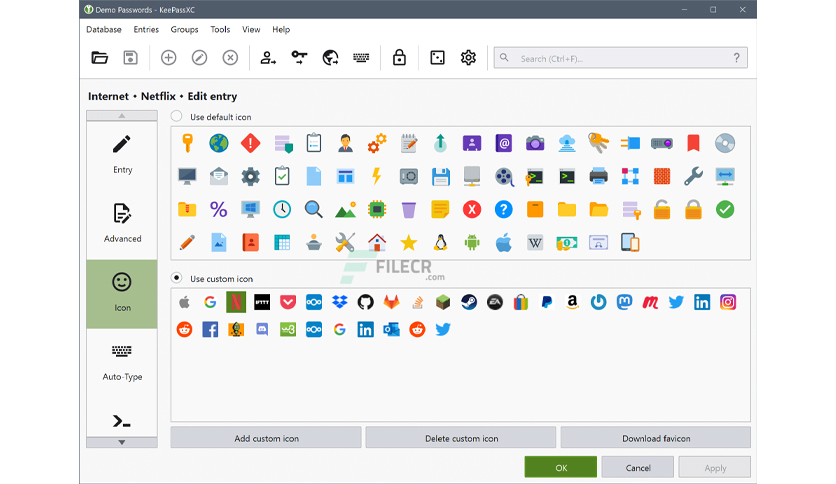Image resolution: width=836 pixels, height=484 pixels.
Task: Select the house icon
Action: pos(377,243)
